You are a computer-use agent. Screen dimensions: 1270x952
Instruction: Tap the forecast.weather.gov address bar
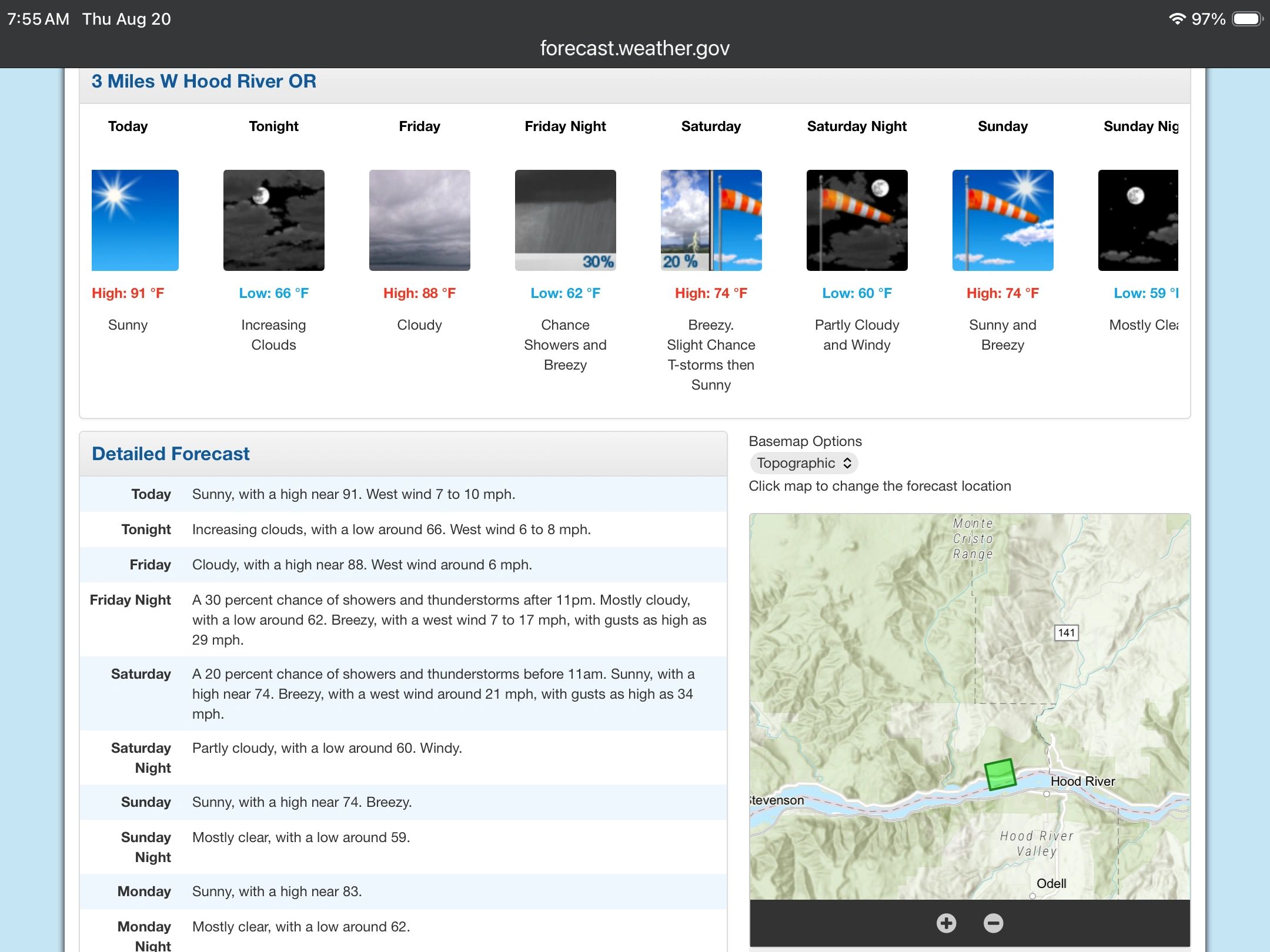tap(635, 48)
